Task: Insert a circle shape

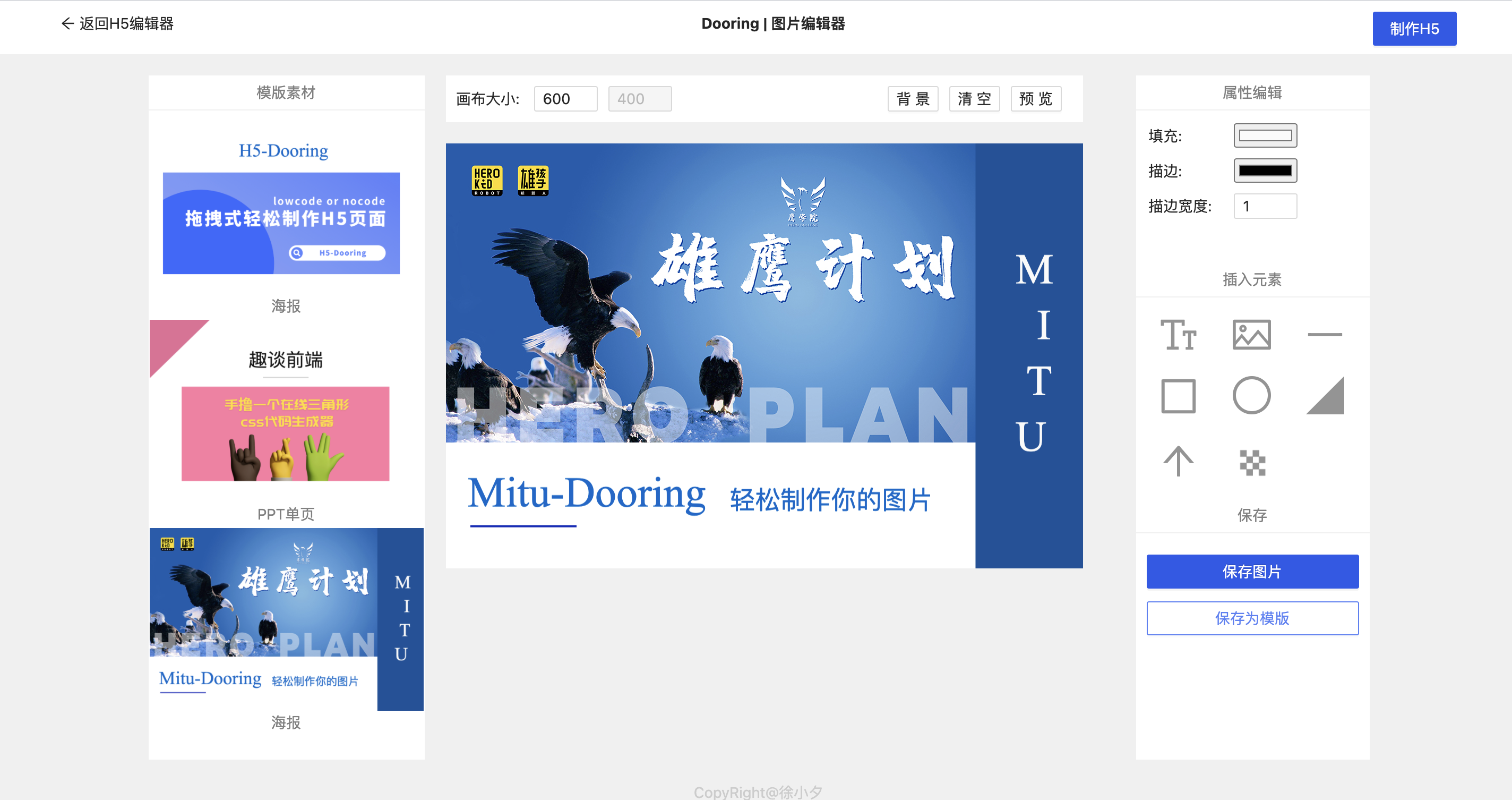Action: pyautogui.click(x=1251, y=396)
